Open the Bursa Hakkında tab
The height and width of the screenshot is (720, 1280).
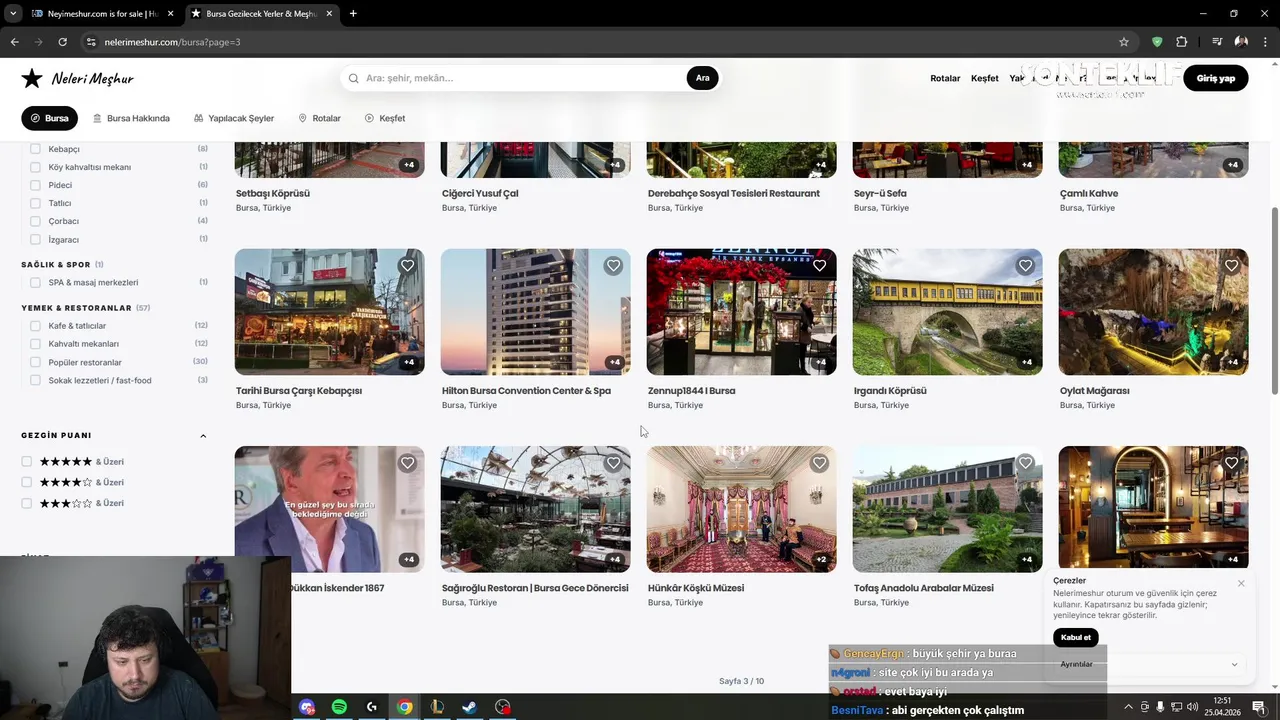[x=131, y=118]
